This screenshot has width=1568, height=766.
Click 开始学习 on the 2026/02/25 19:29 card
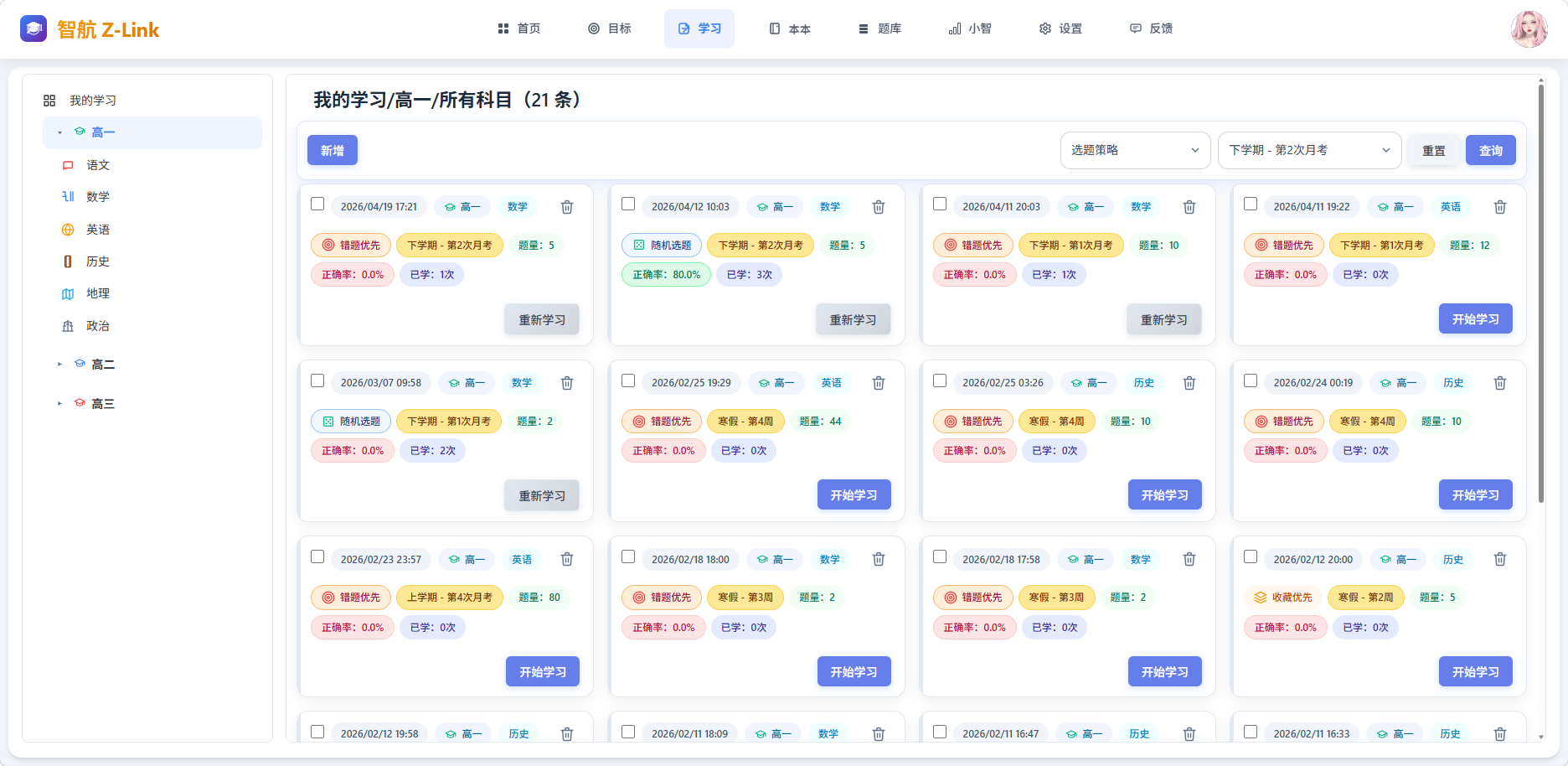click(854, 494)
